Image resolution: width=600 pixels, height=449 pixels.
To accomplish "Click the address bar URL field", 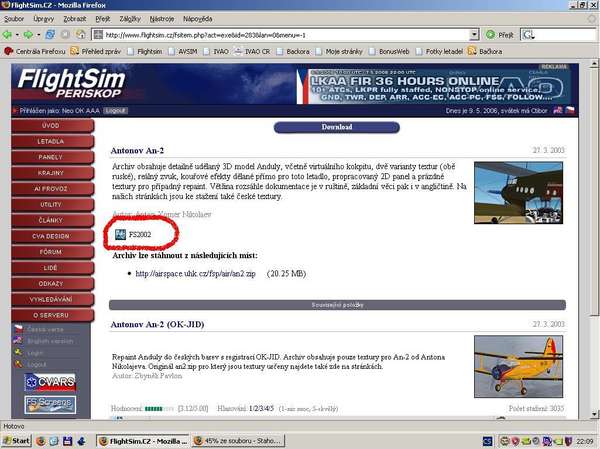I will pos(286,35).
